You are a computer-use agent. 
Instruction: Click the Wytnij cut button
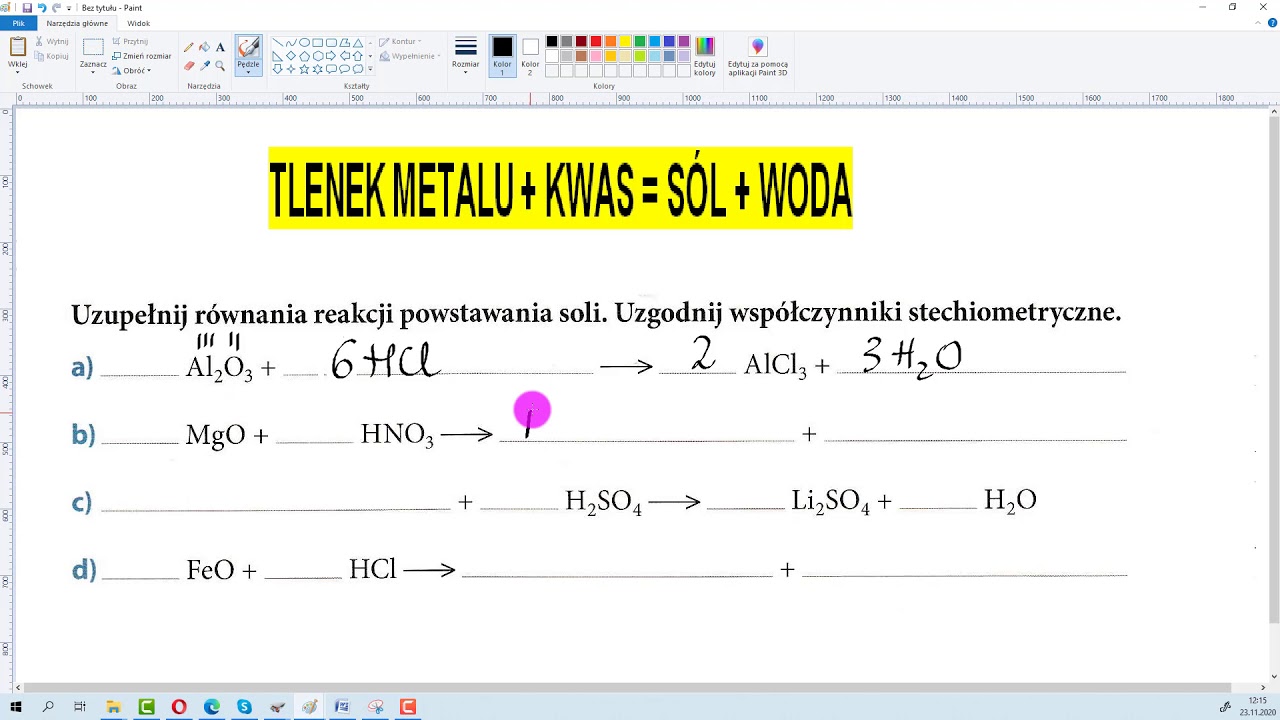click(51, 41)
